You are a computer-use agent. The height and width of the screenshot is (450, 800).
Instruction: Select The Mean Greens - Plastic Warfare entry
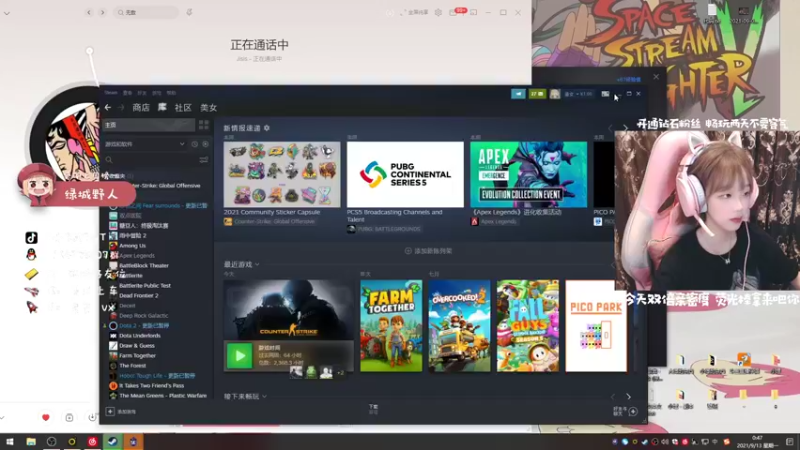pos(163,395)
